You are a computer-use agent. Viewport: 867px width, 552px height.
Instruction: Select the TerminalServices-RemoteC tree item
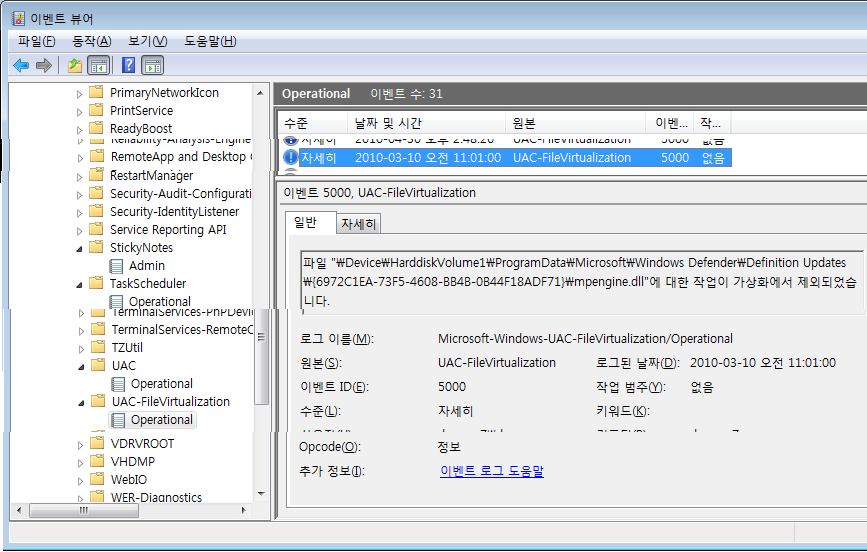point(182,330)
